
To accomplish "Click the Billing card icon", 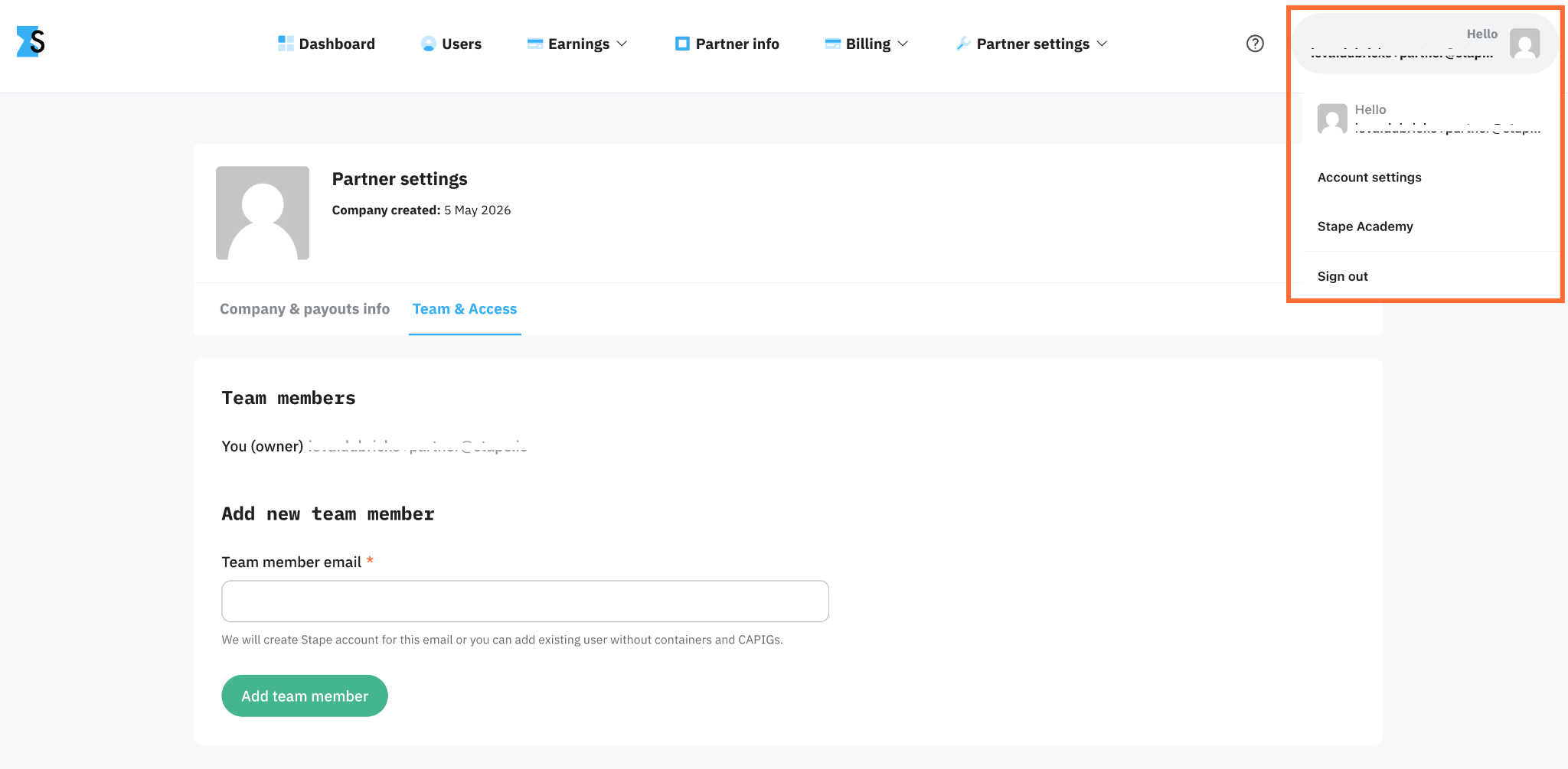I will (833, 44).
